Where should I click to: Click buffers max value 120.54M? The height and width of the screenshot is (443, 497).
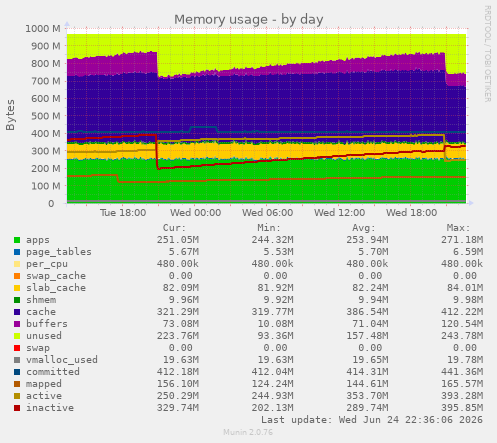click(x=462, y=324)
